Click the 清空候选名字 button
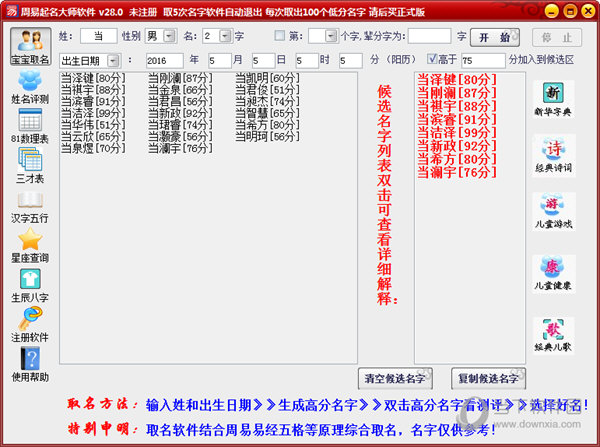This screenshot has width=600, height=447. coord(395,378)
